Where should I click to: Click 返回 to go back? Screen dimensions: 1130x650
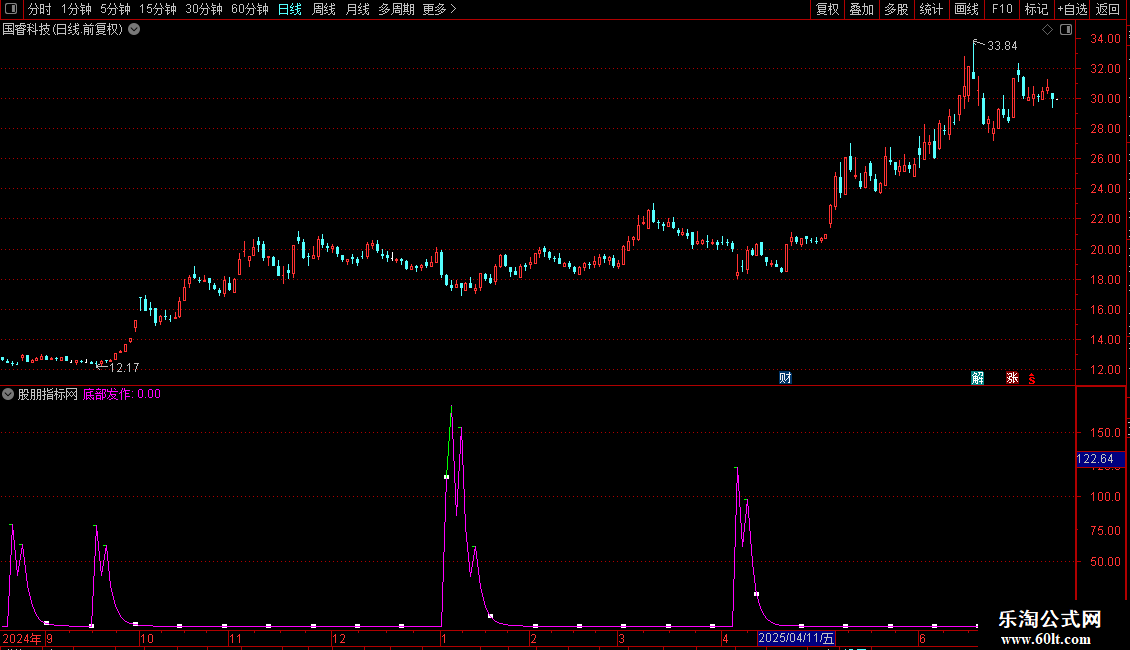point(1108,9)
